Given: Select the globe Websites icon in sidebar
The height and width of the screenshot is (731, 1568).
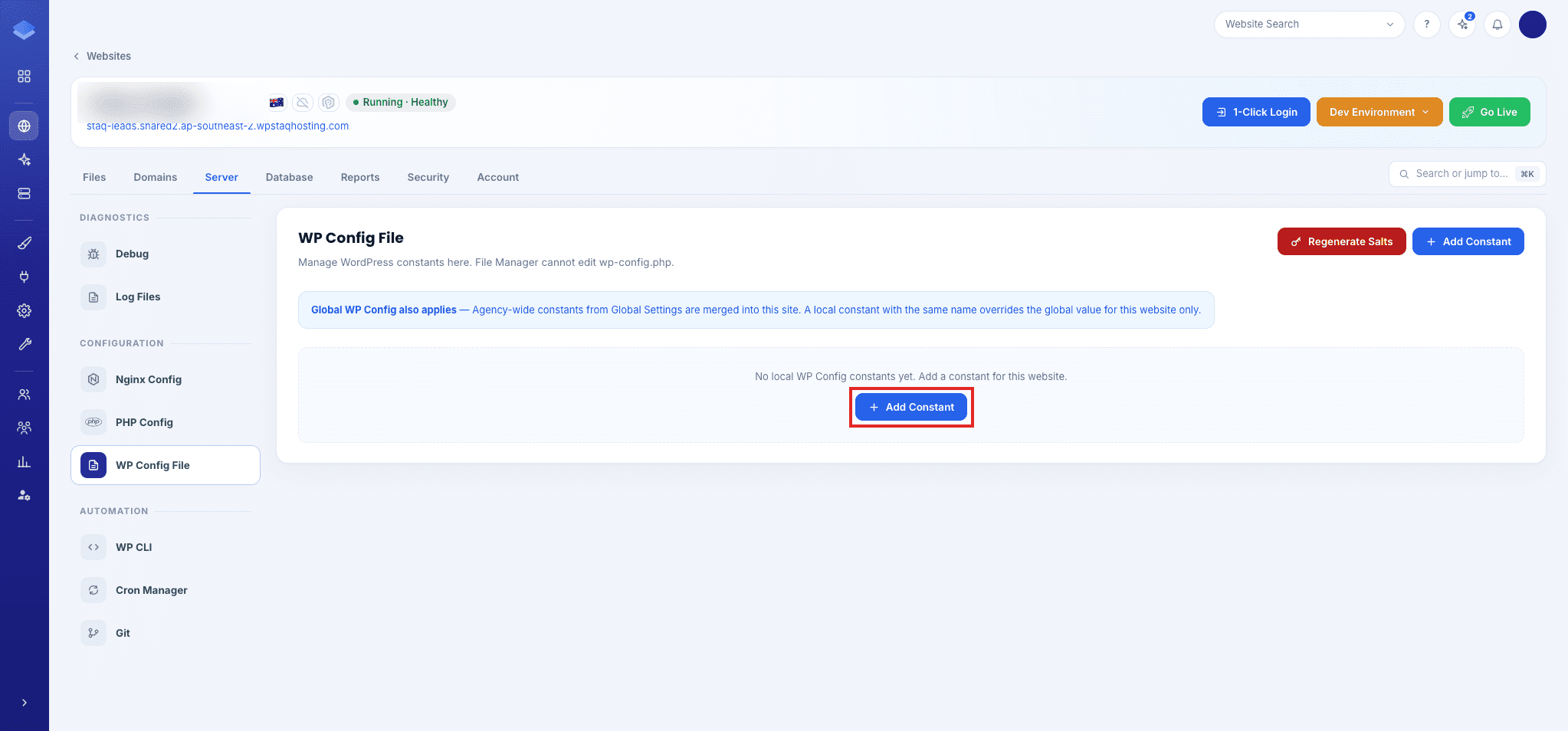Looking at the screenshot, I should pyautogui.click(x=24, y=126).
